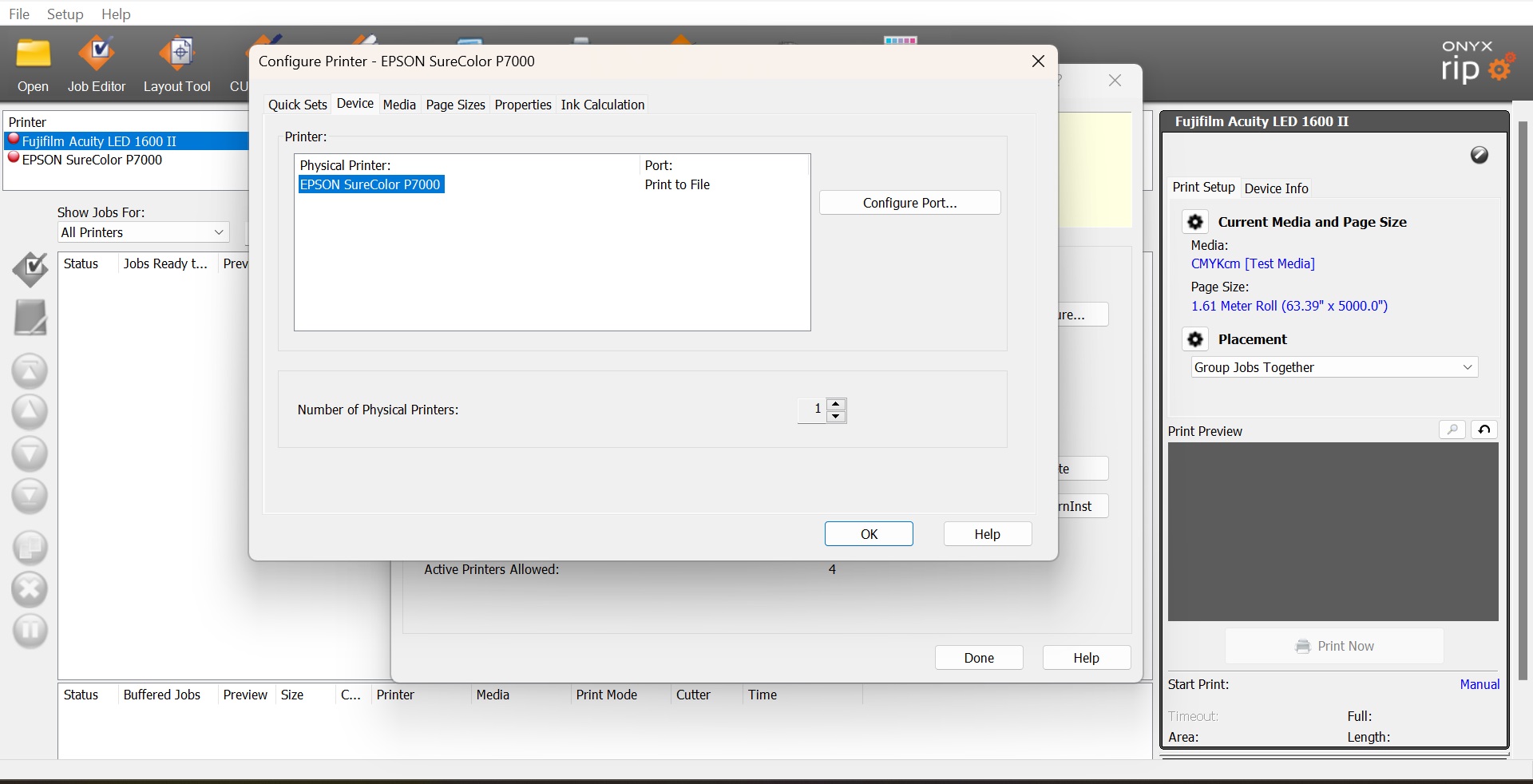Switch to the Ink Calculation tab
Image resolution: width=1533 pixels, height=784 pixels.
coord(603,105)
